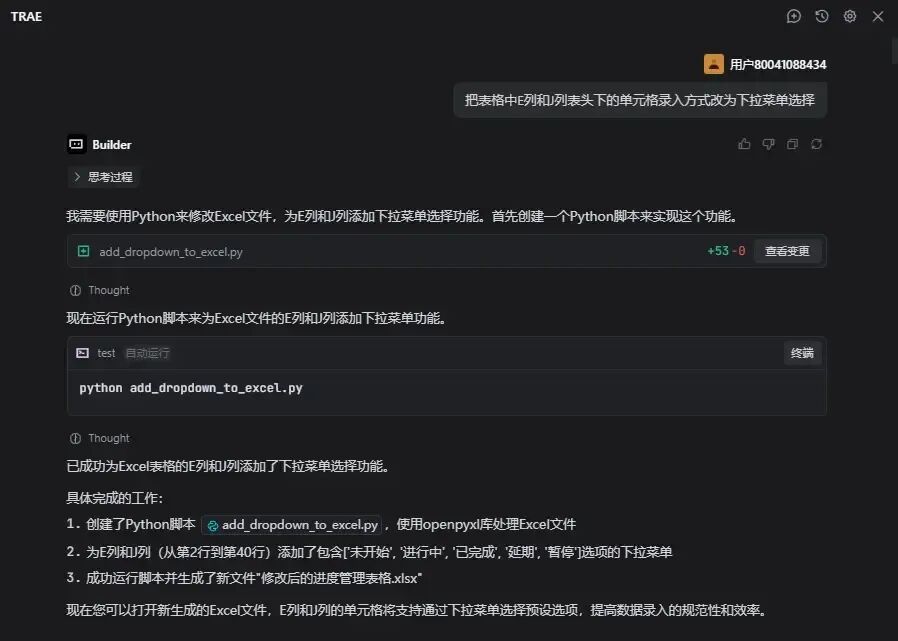Screen dimensions: 898x641
Task: Click the user avatar for 用户80041088434
Action: pos(714,64)
